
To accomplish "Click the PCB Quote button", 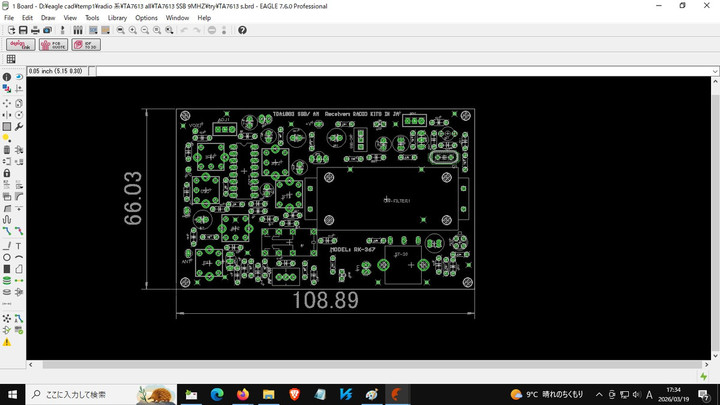I will tap(53, 45).
